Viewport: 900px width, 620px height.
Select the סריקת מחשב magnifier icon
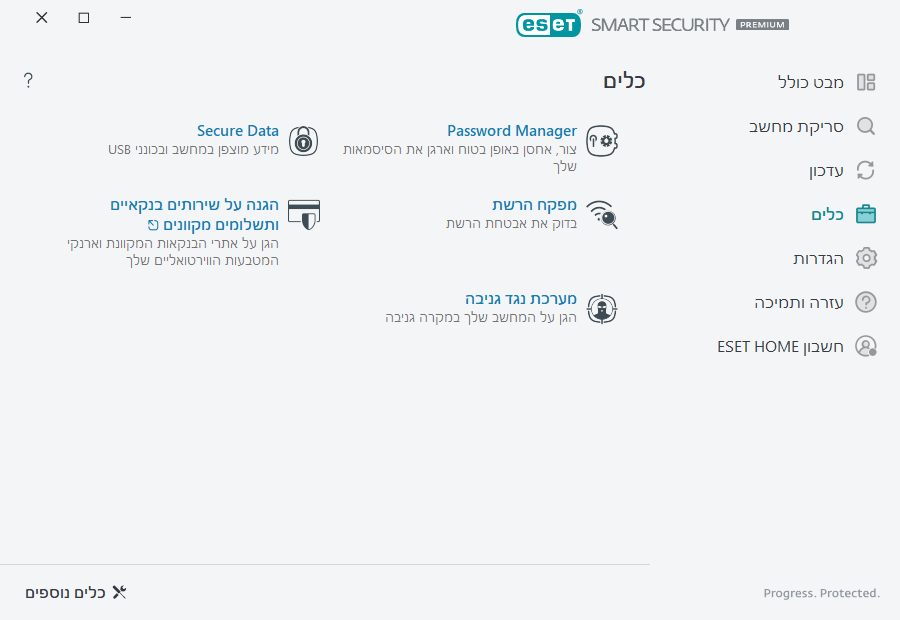pyautogui.click(x=866, y=126)
